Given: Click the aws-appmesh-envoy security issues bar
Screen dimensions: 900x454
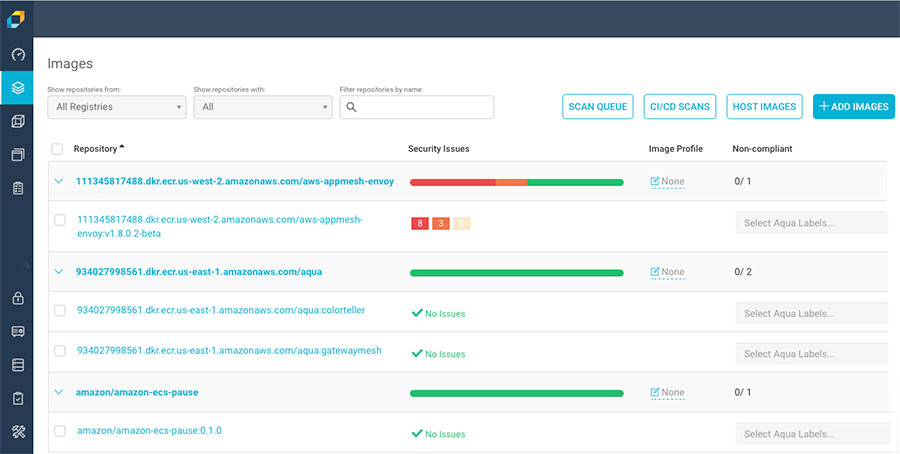Looking at the screenshot, I should (x=517, y=183).
